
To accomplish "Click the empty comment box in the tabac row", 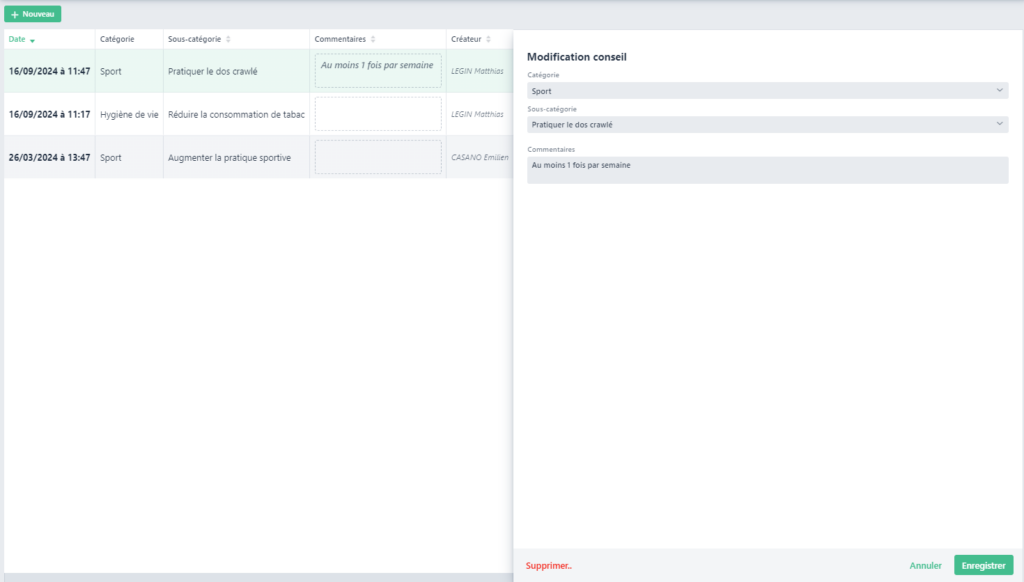I will pyautogui.click(x=377, y=114).
